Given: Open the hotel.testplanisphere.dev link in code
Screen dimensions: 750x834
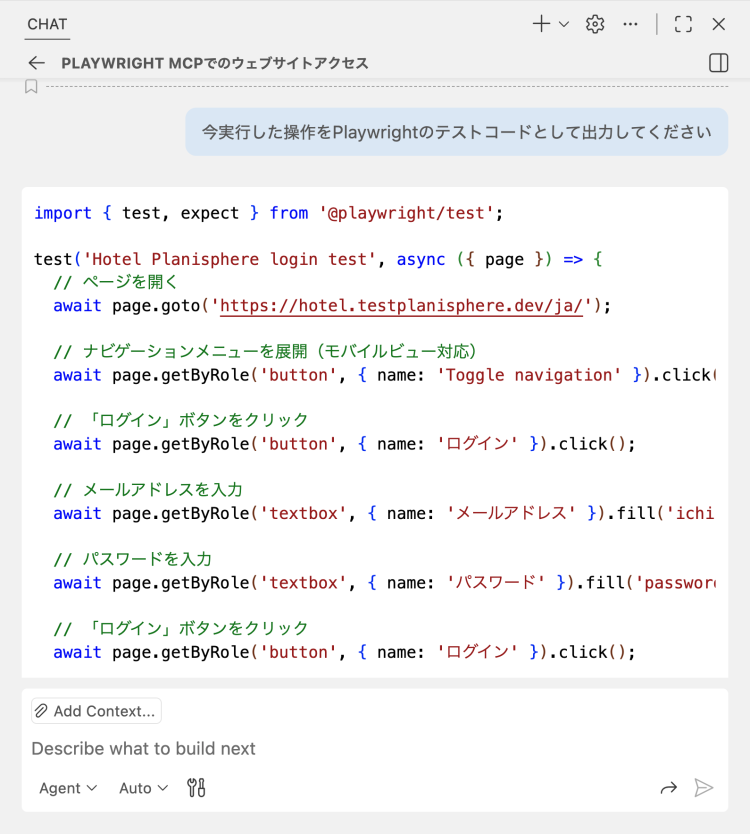Looking at the screenshot, I should [x=400, y=305].
